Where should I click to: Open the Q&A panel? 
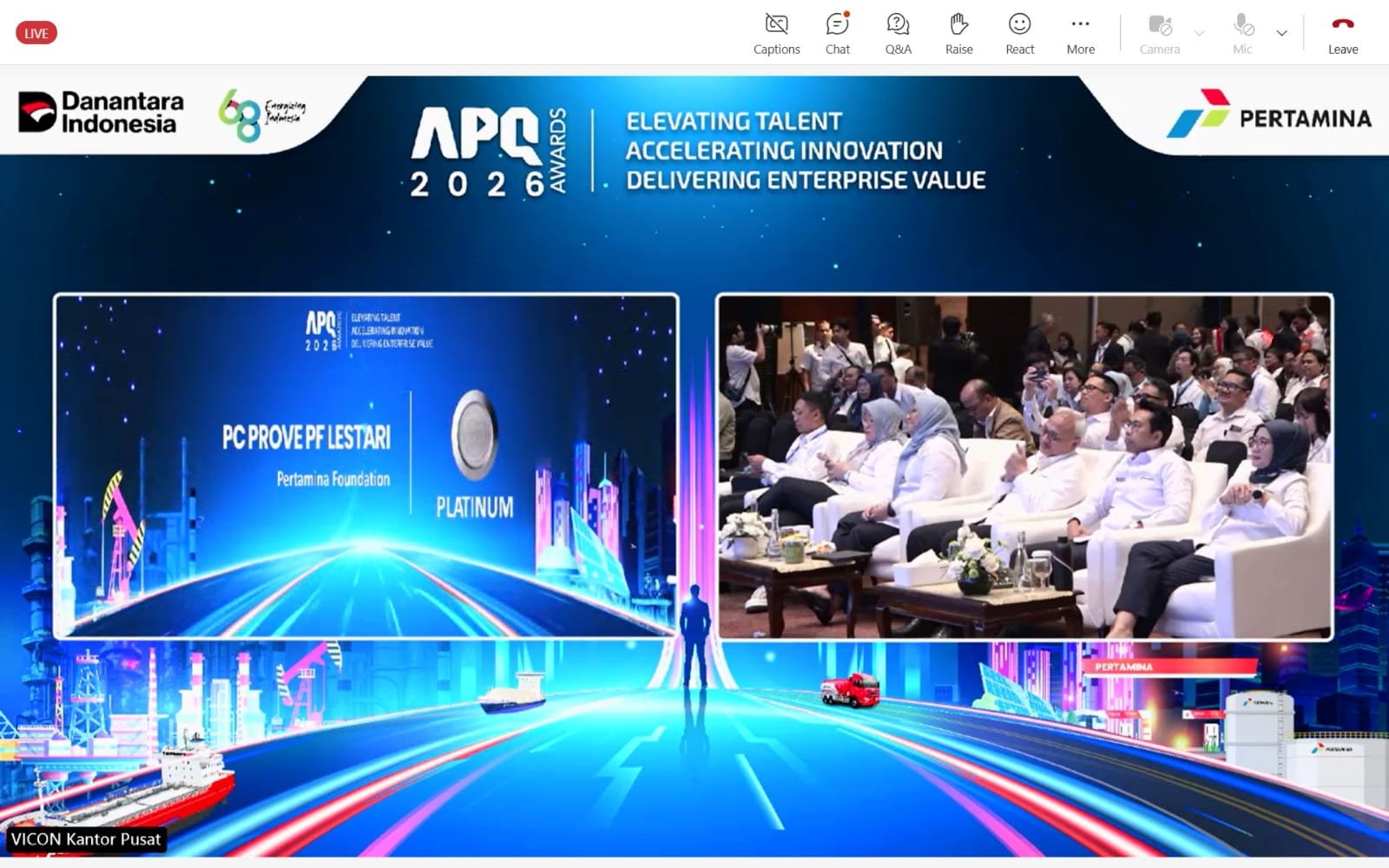(x=898, y=34)
